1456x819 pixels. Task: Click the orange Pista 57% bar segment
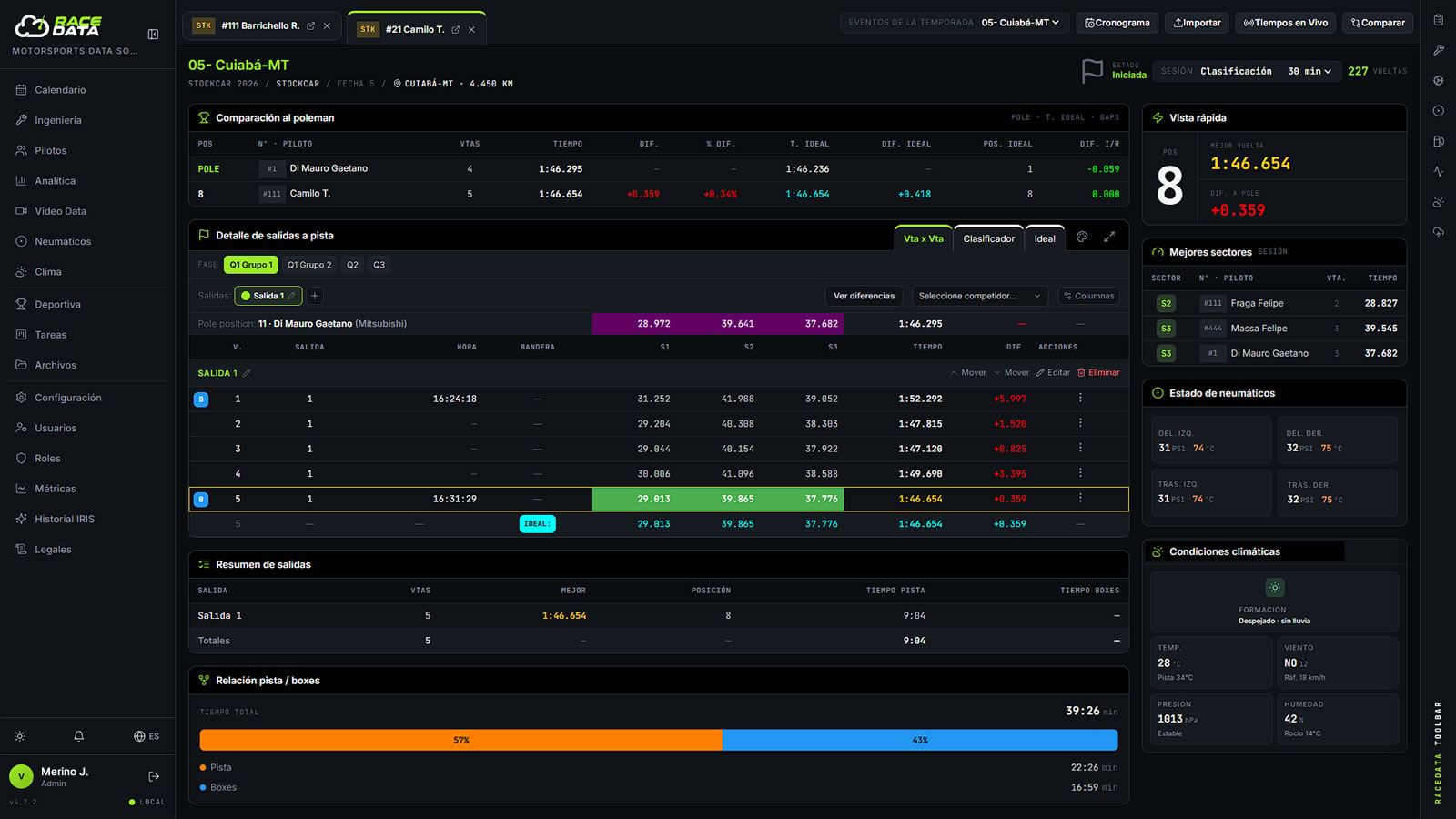(461, 740)
